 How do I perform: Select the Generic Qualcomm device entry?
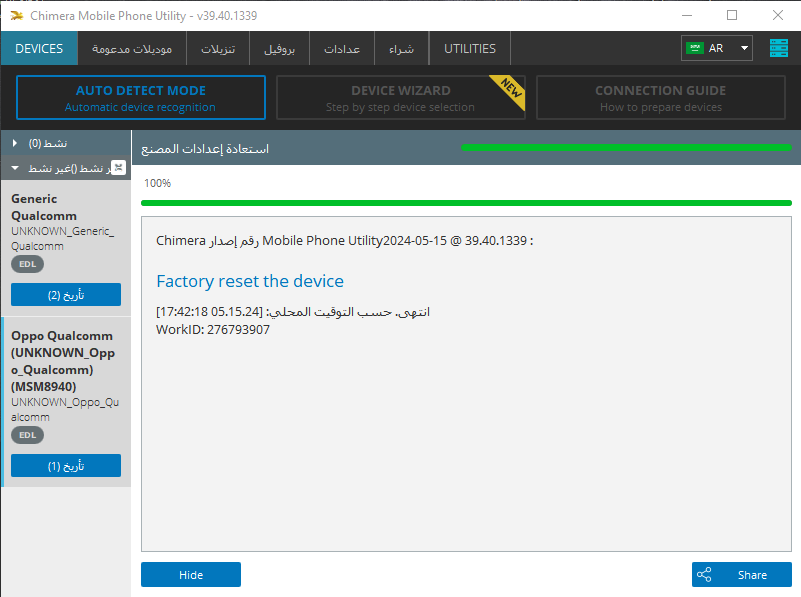[x=66, y=248]
